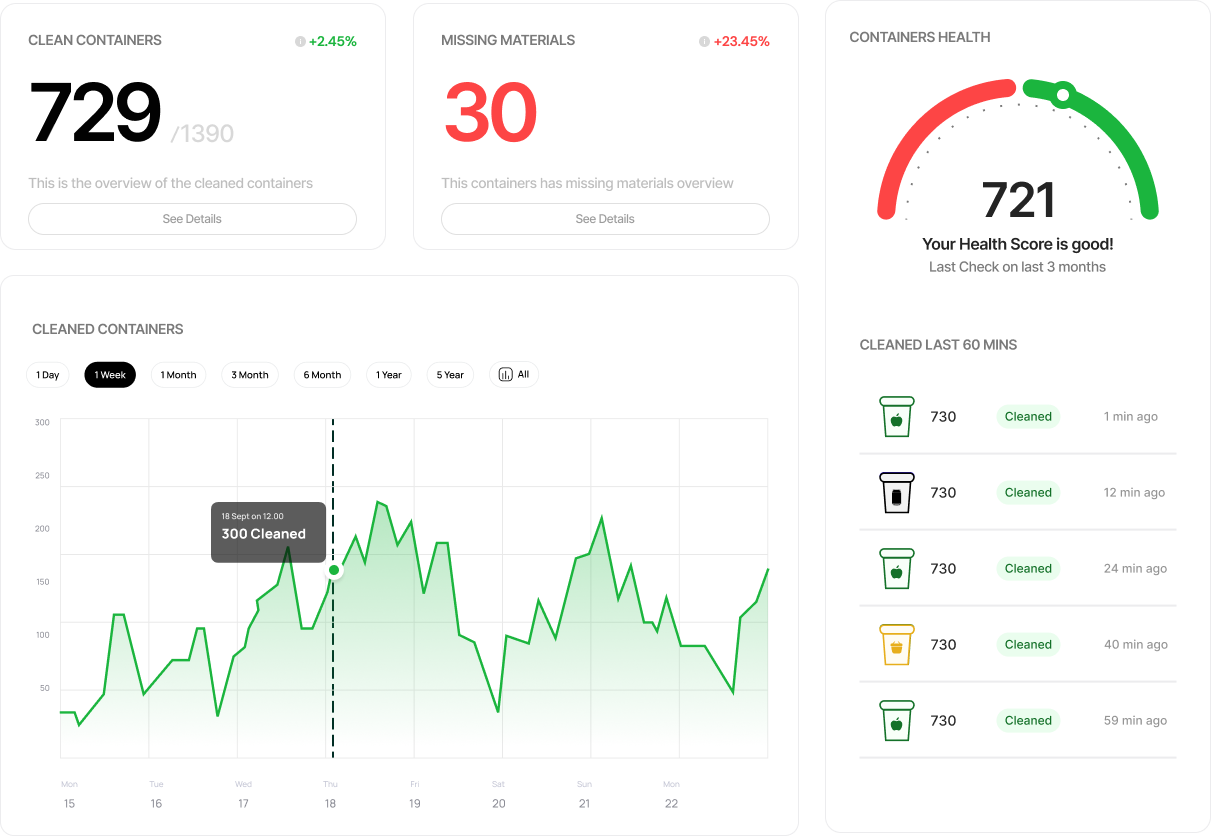Open See Details under Missing Materials
This screenshot has width=1211, height=836.
click(605, 219)
